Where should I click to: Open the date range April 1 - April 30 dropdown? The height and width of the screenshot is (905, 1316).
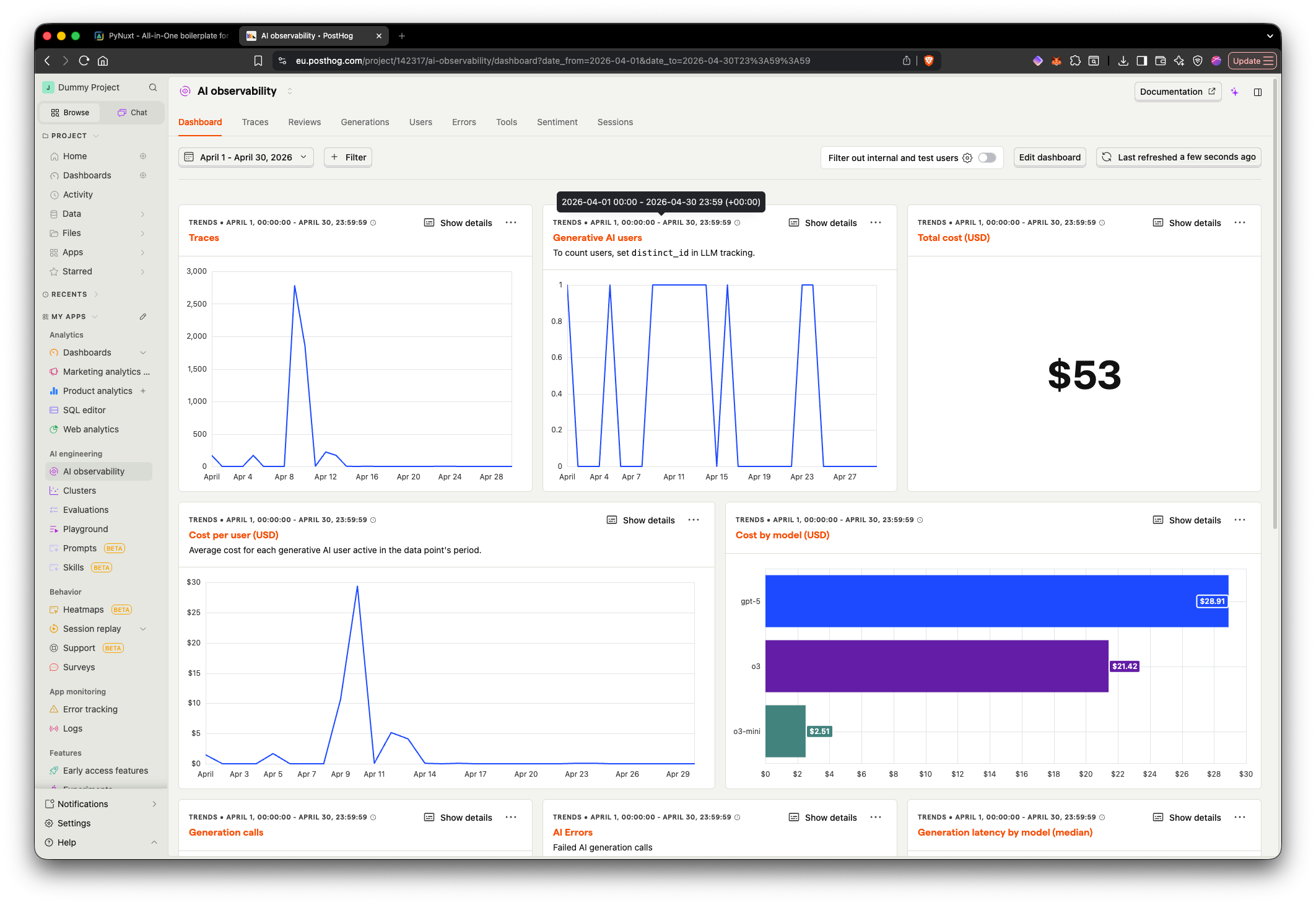click(246, 157)
